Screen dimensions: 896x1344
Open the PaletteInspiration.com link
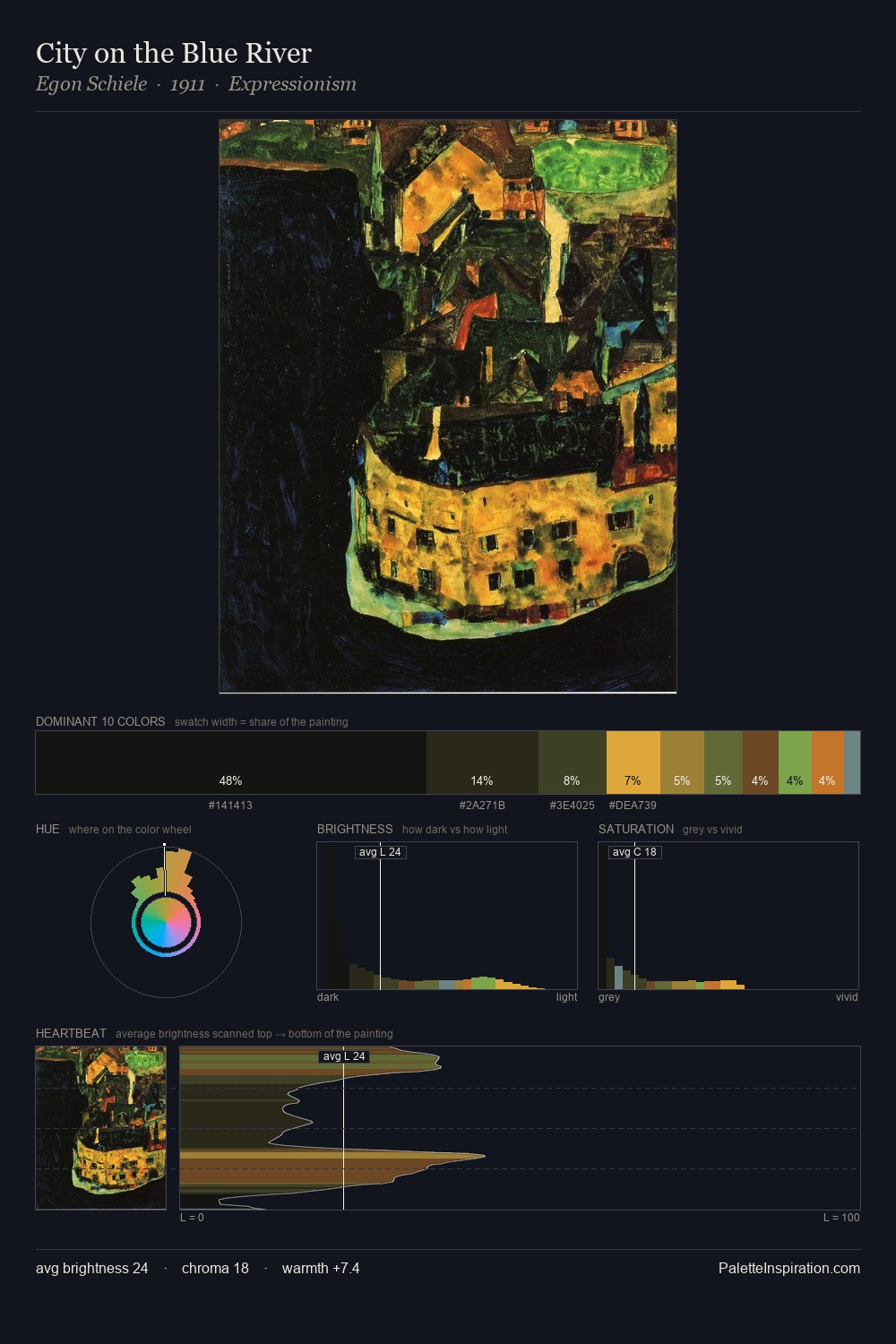click(789, 1269)
